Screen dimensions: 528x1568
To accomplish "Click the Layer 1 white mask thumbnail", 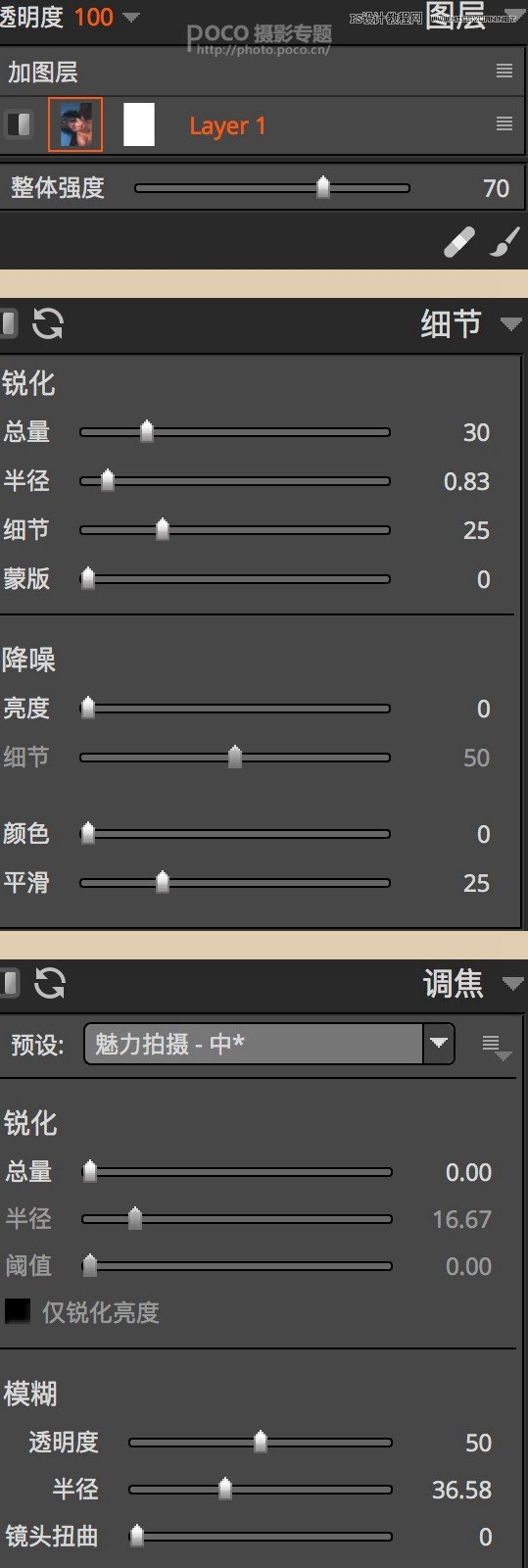I will pos(139,124).
